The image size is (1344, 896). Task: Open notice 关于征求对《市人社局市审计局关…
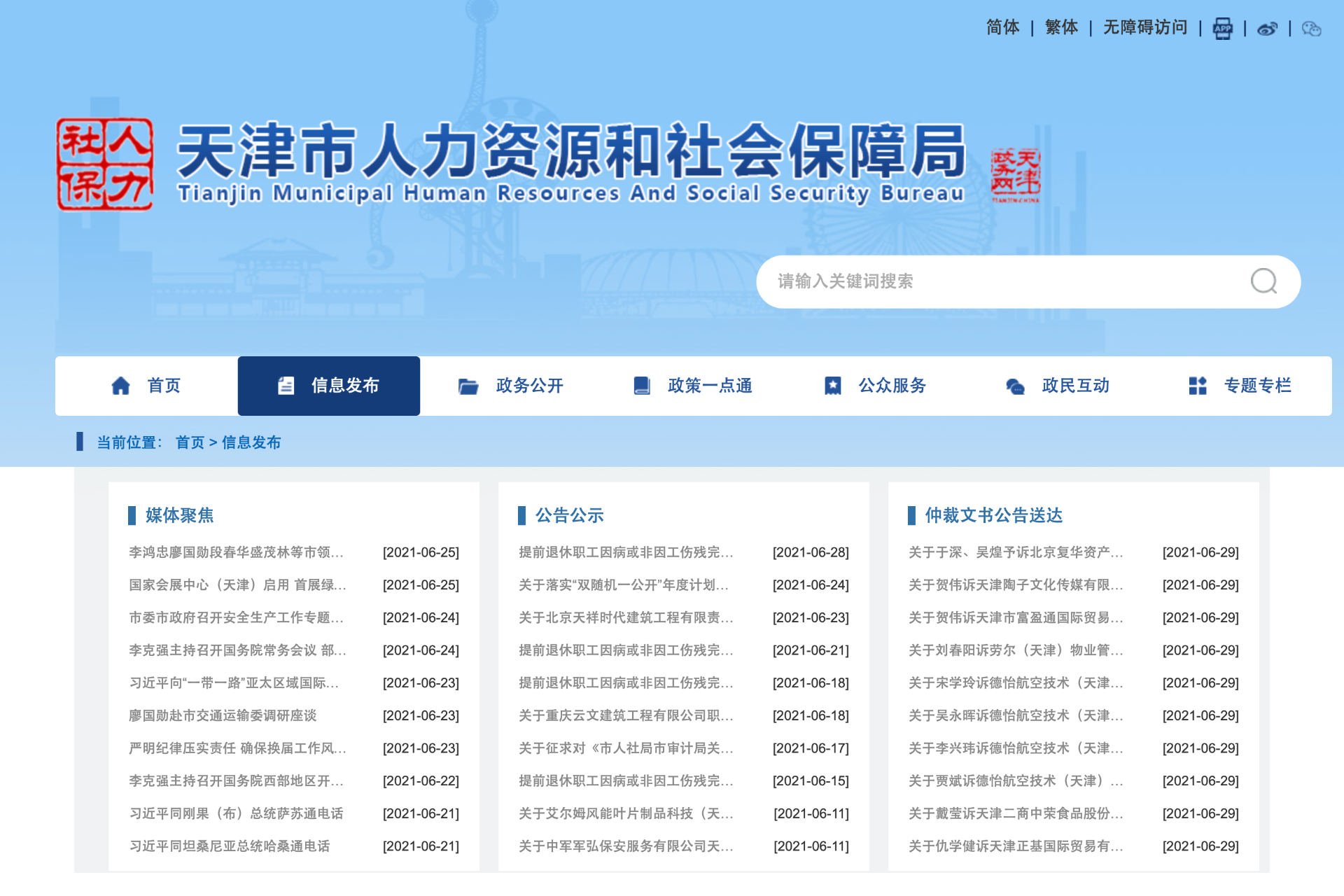coord(626,748)
